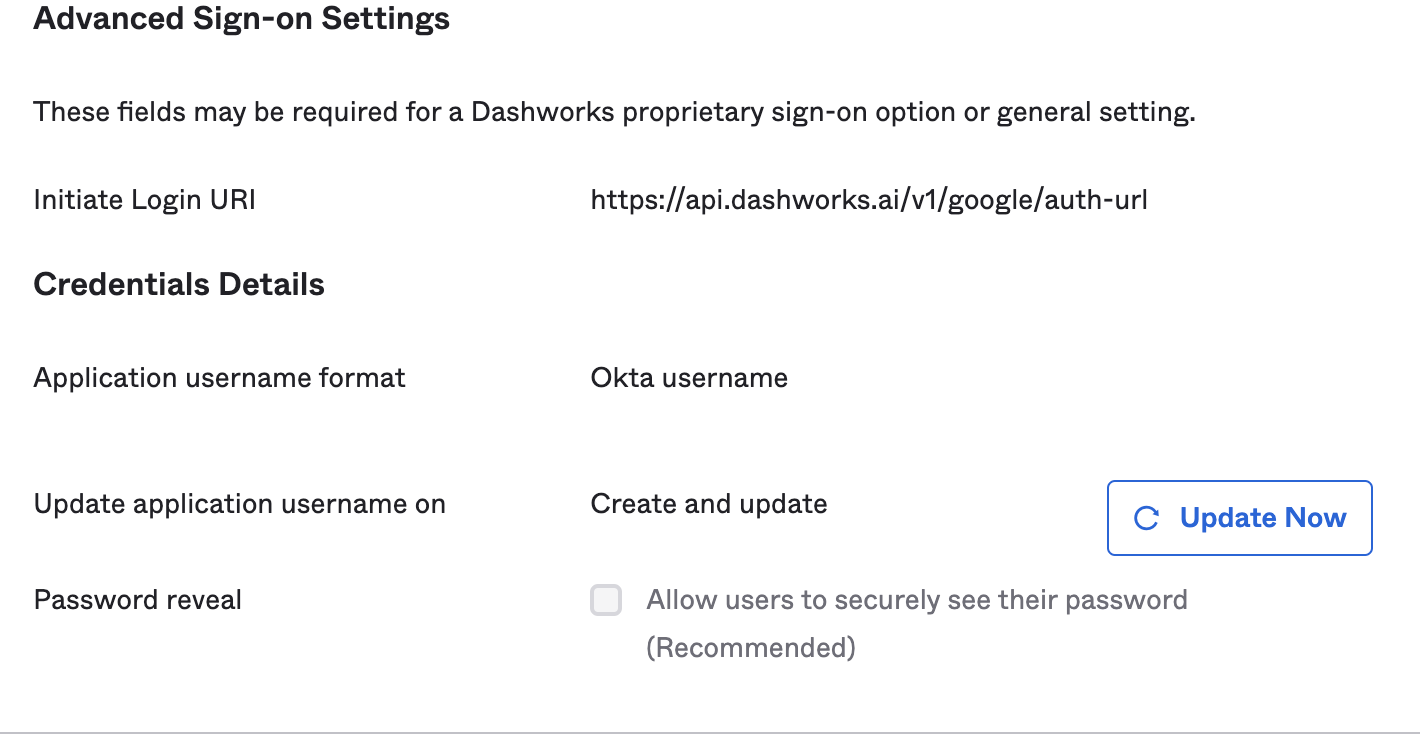Select the Initiate Login URI label
This screenshot has width=1420, height=736.
145,200
